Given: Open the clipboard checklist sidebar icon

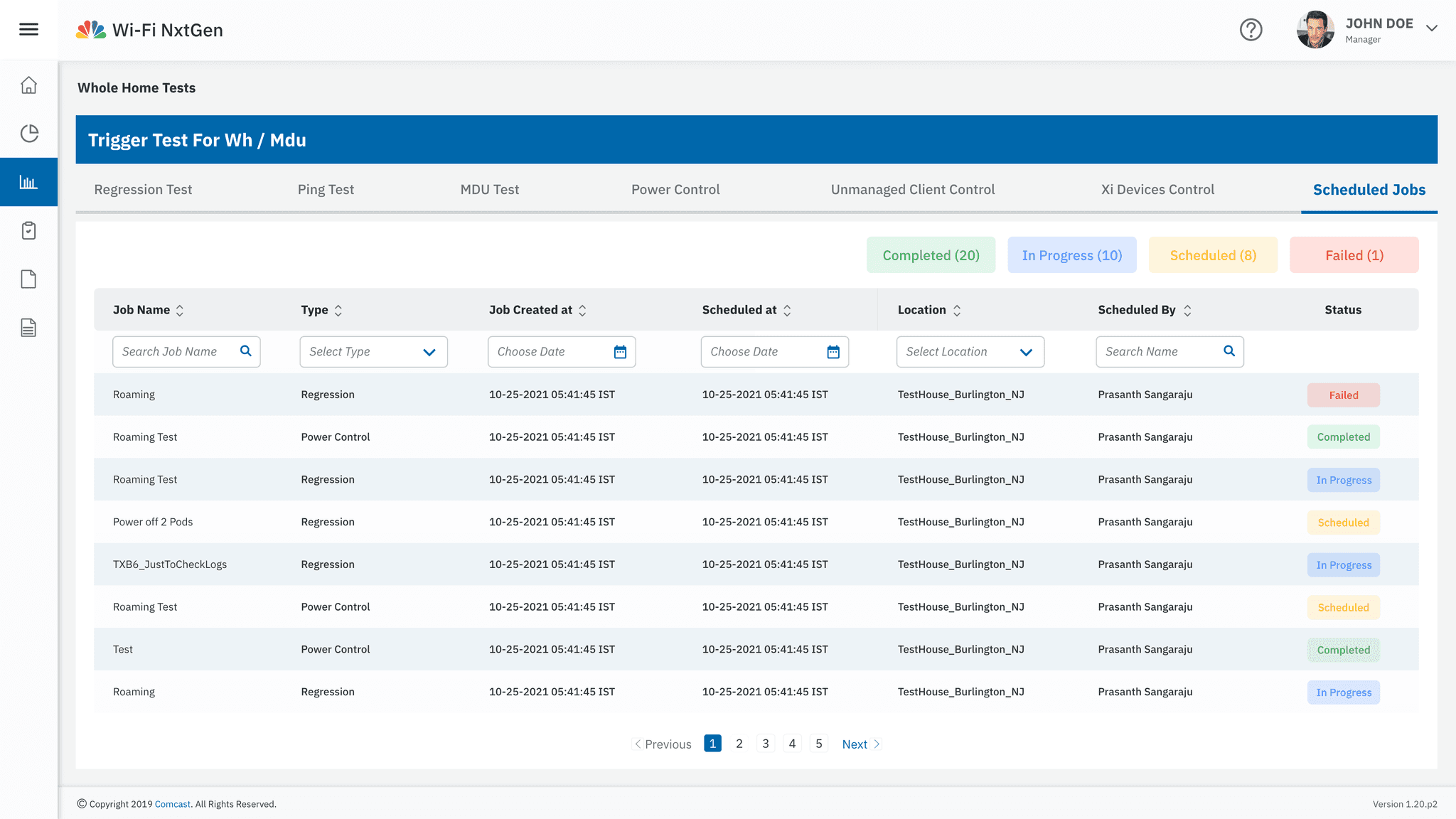Looking at the screenshot, I should [x=28, y=230].
